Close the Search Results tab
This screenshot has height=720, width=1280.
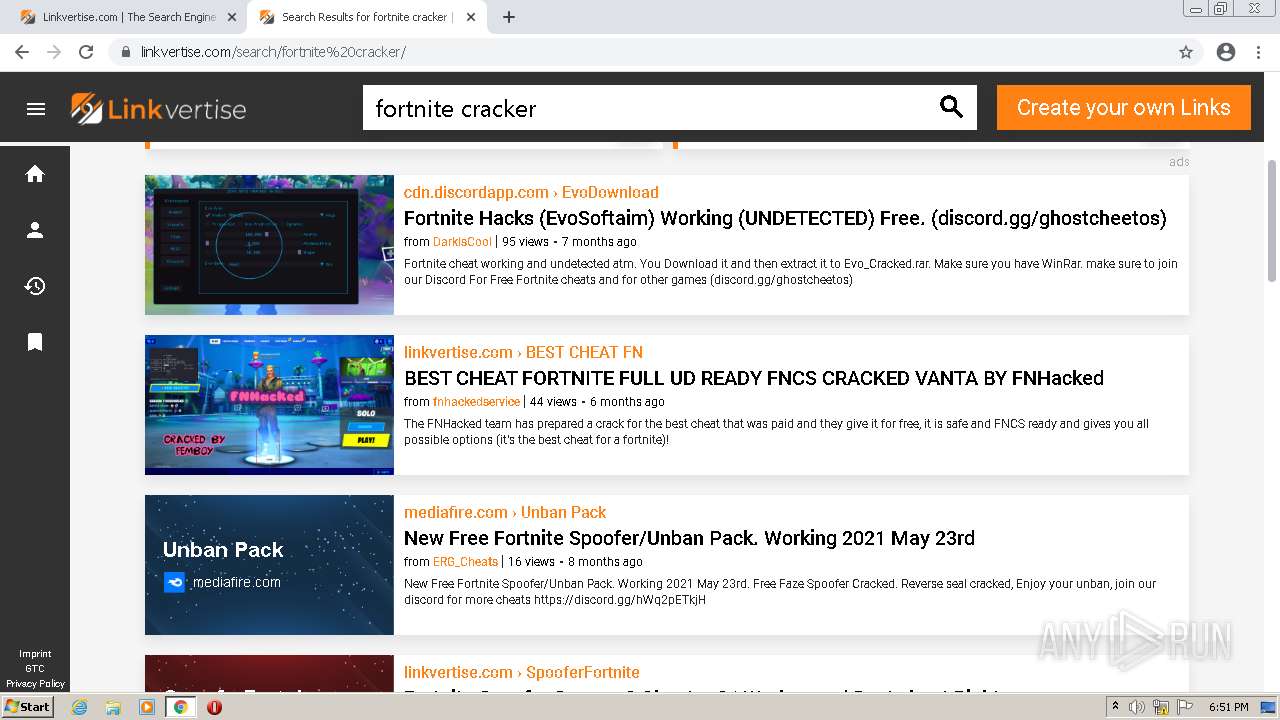click(x=471, y=17)
